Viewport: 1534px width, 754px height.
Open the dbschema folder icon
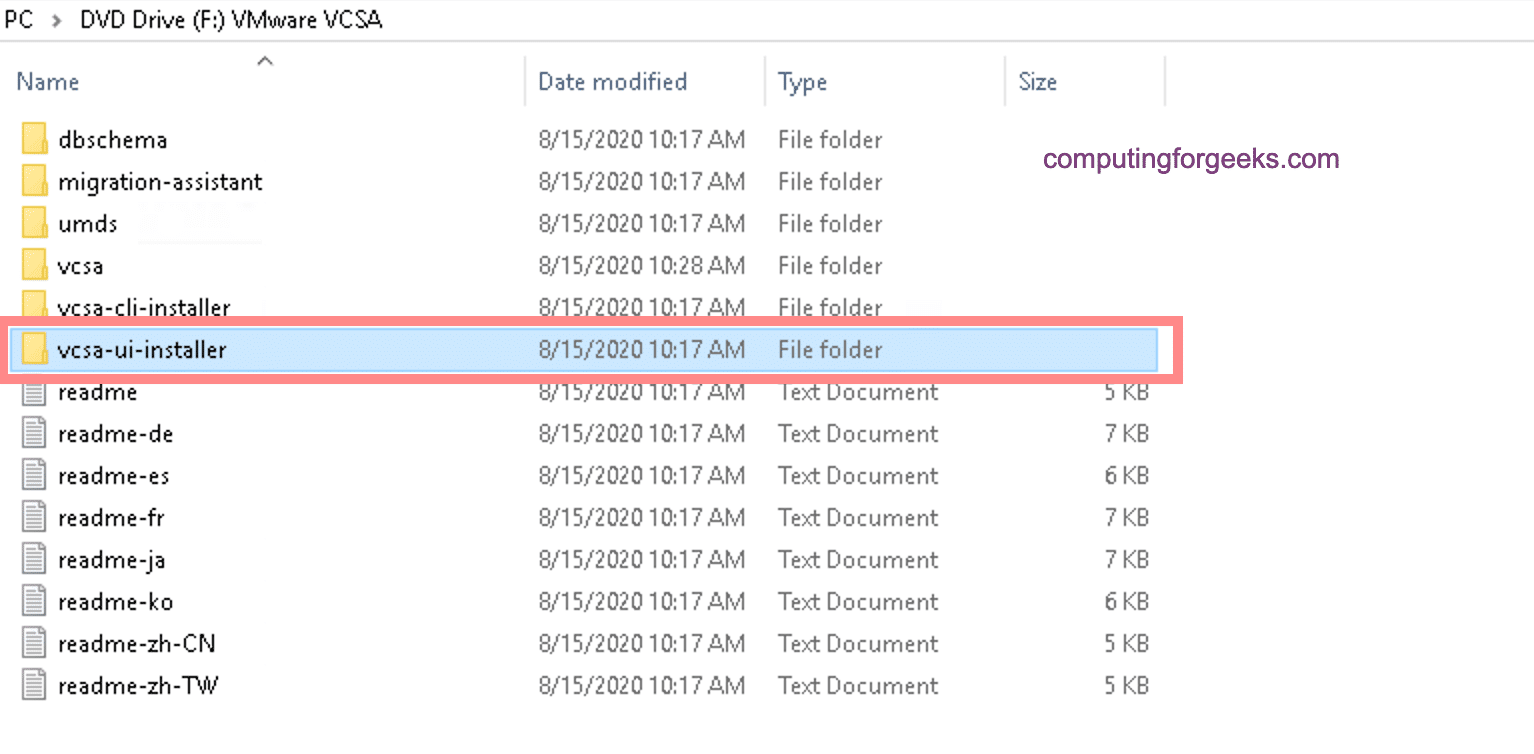[x=33, y=139]
